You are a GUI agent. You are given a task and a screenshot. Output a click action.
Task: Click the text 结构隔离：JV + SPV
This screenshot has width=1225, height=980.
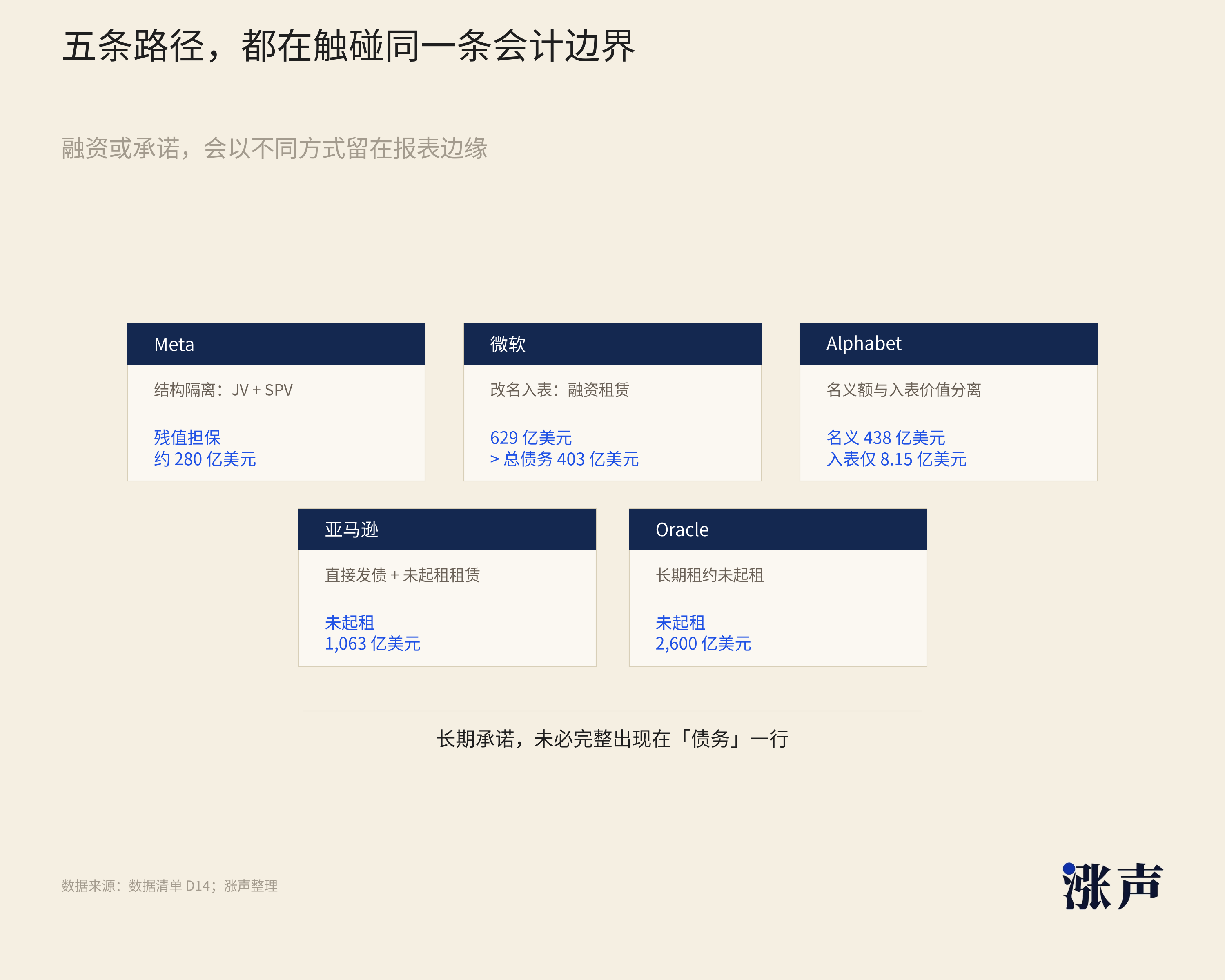point(223,390)
